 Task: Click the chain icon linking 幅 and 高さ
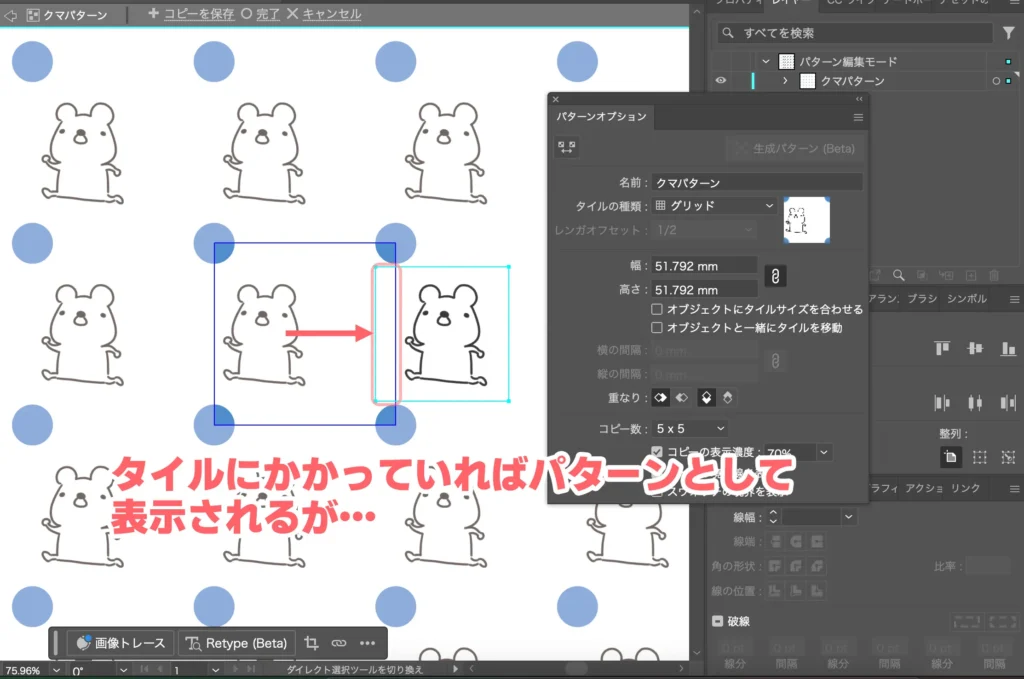pos(775,277)
